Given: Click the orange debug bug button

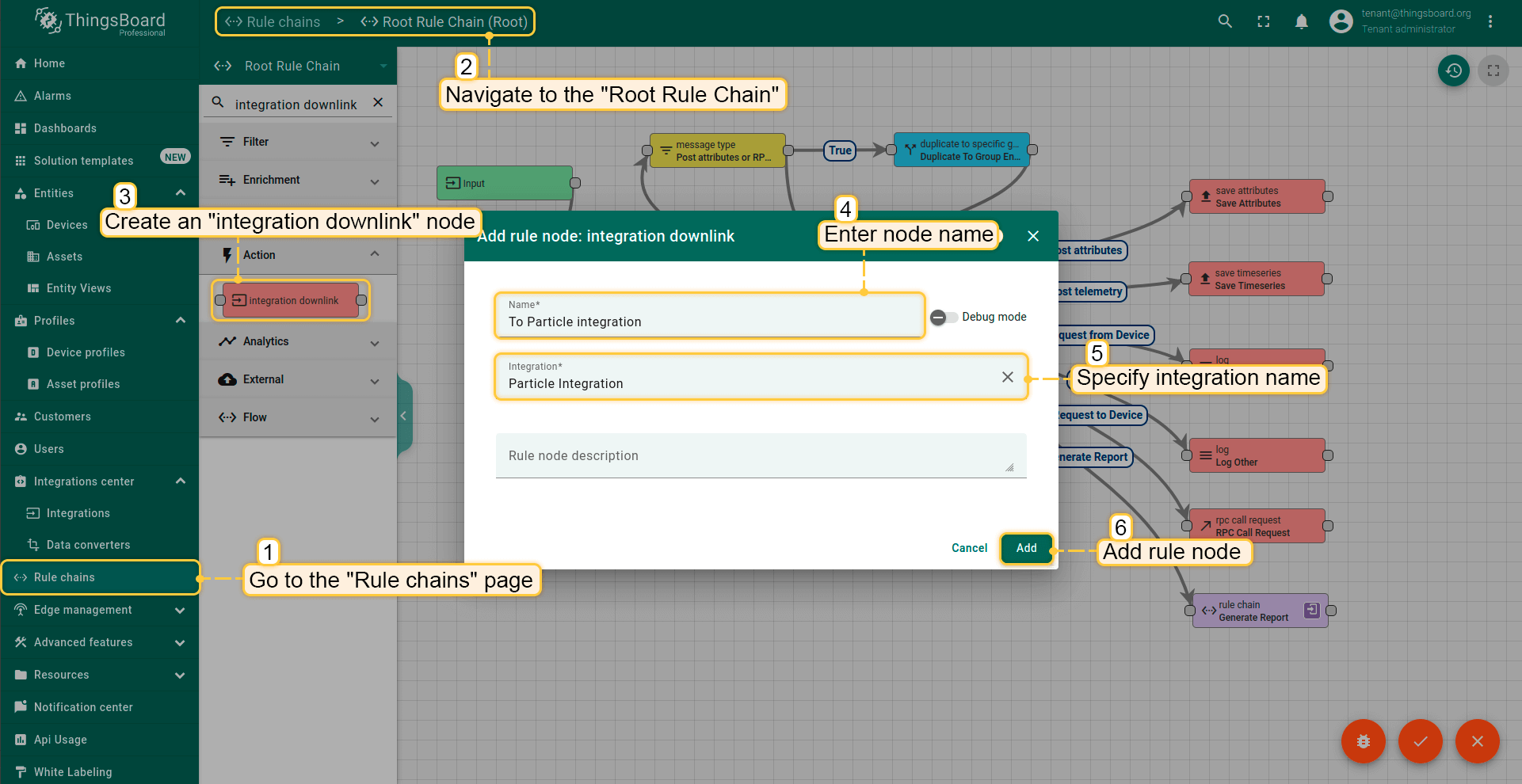Looking at the screenshot, I should click(x=1363, y=741).
